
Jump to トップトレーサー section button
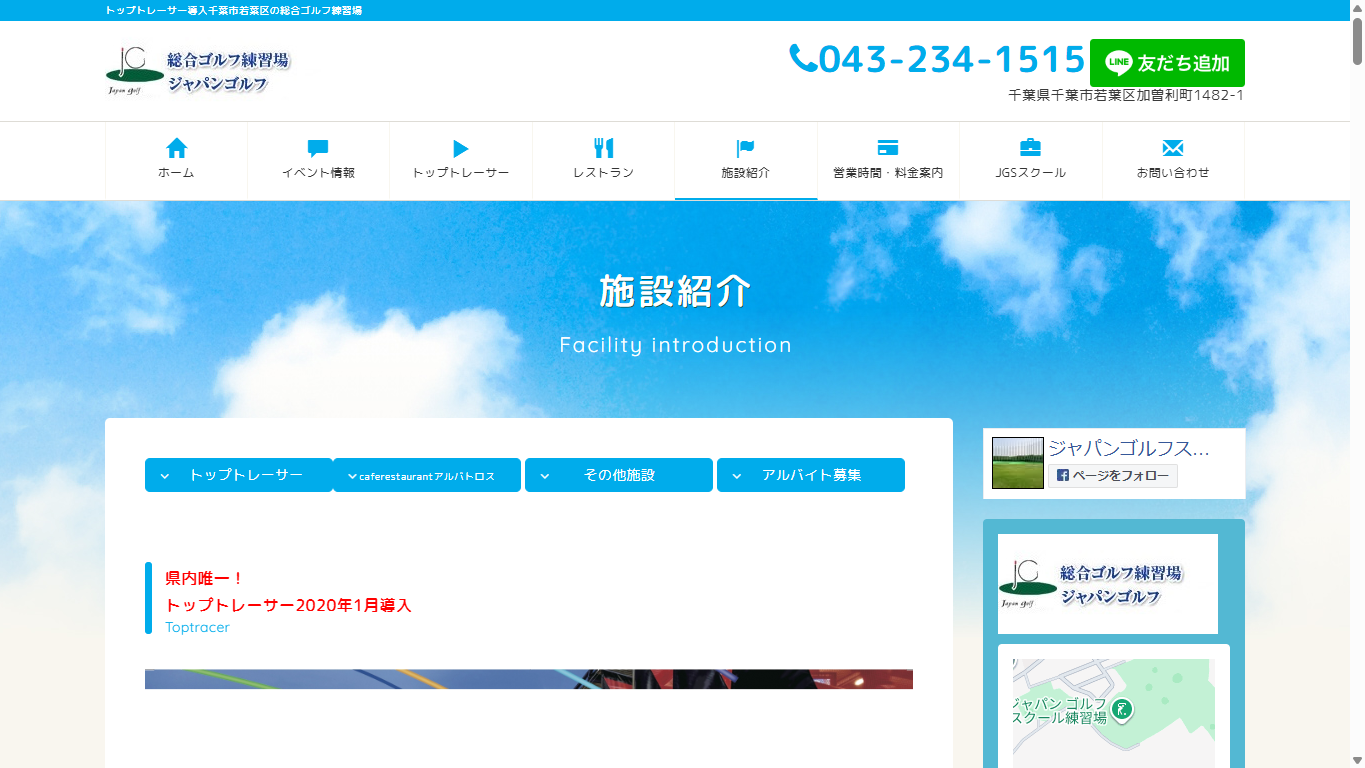239,475
